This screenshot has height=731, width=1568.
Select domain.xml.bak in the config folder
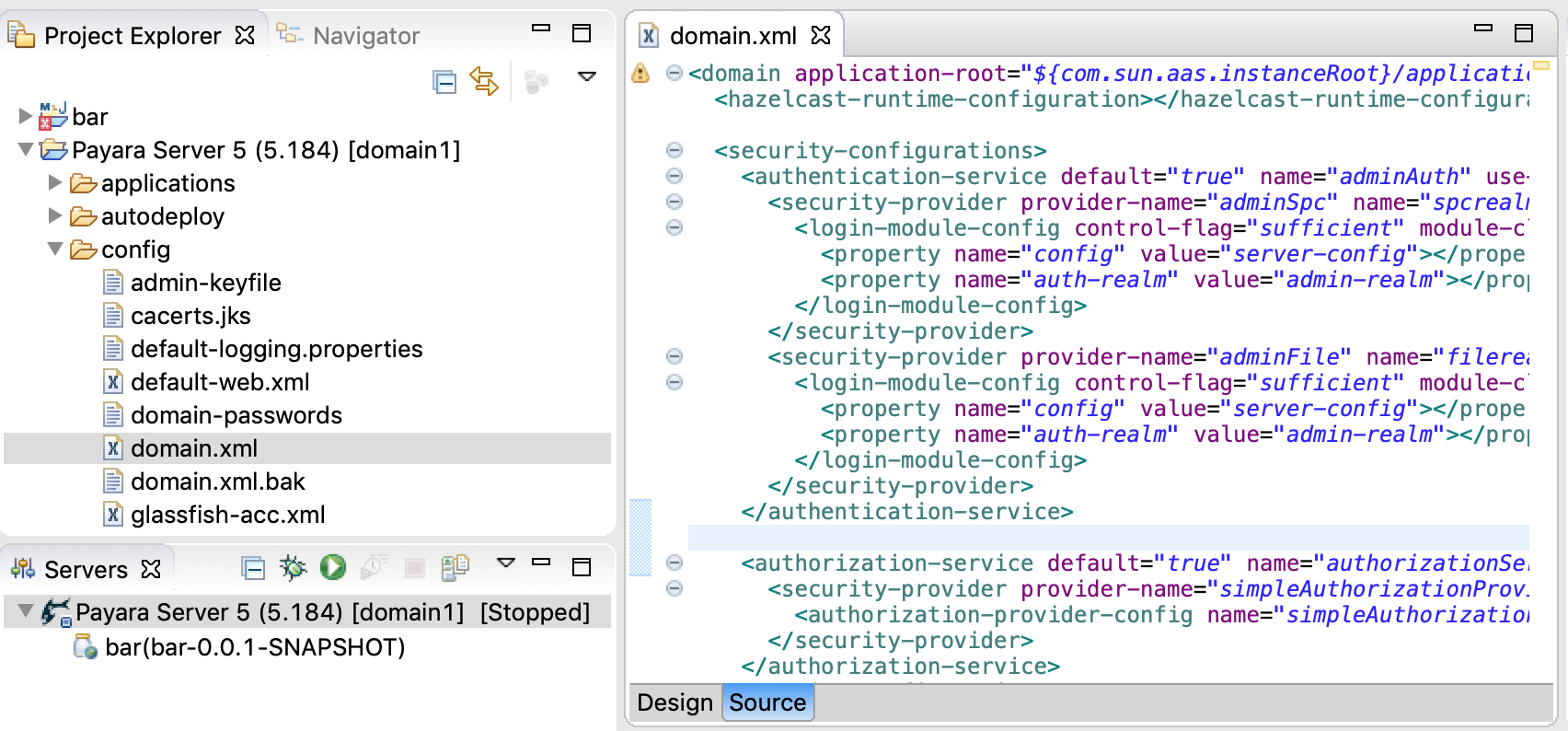pyautogui.click(x=217, y=482)
